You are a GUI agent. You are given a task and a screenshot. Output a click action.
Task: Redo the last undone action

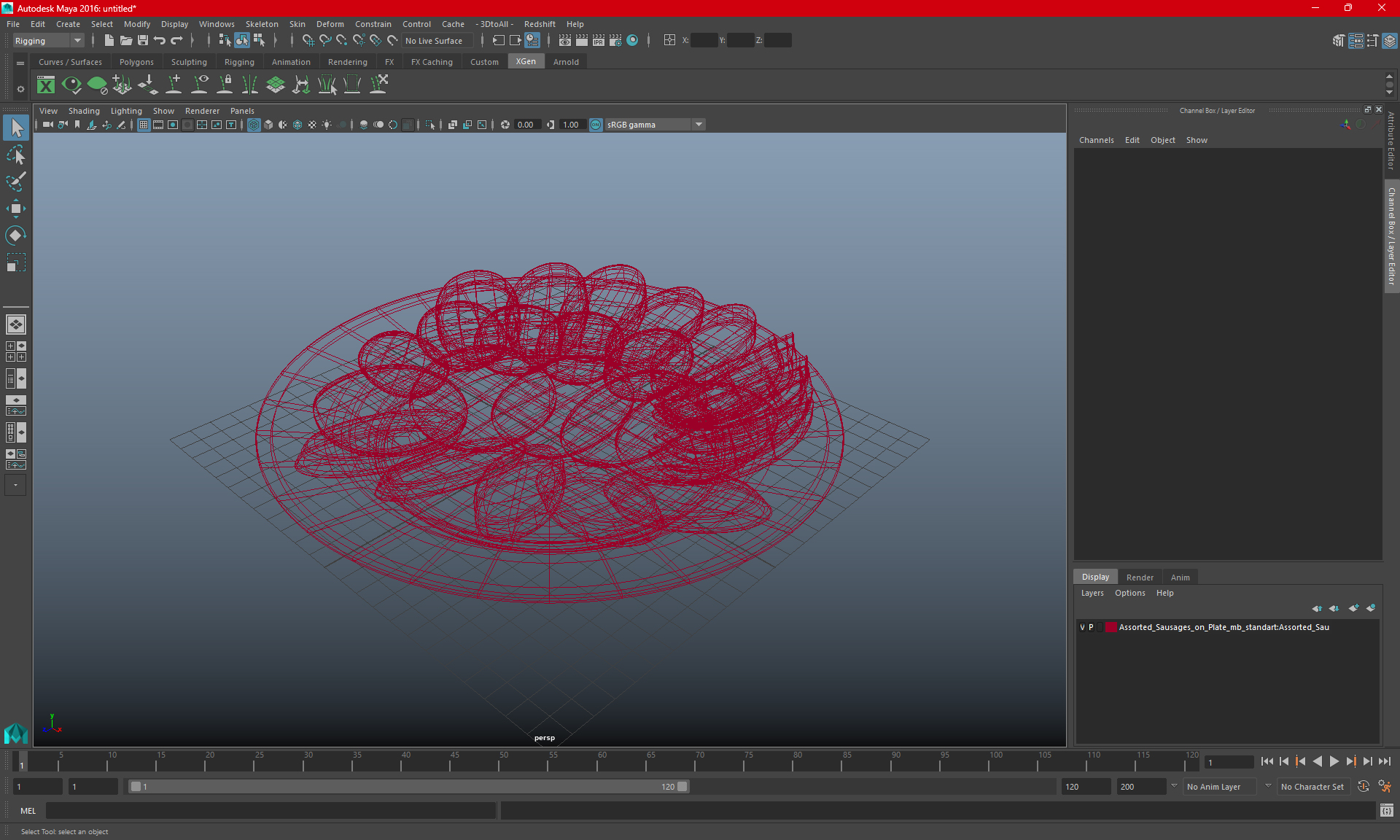click(176, 41)
